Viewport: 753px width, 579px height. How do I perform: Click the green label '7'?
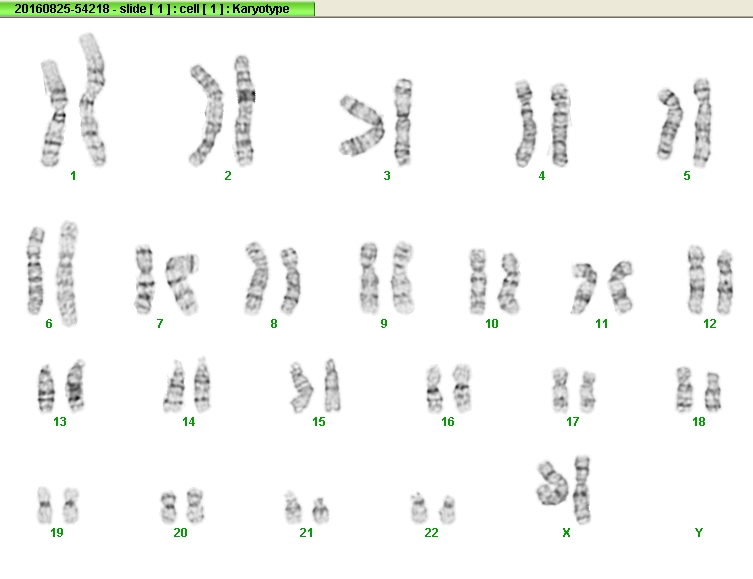coord(159,324)
